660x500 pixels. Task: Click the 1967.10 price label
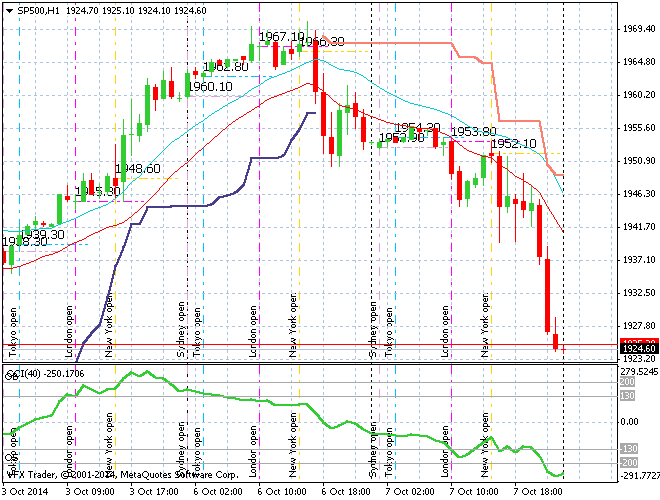tap(281, 37)
